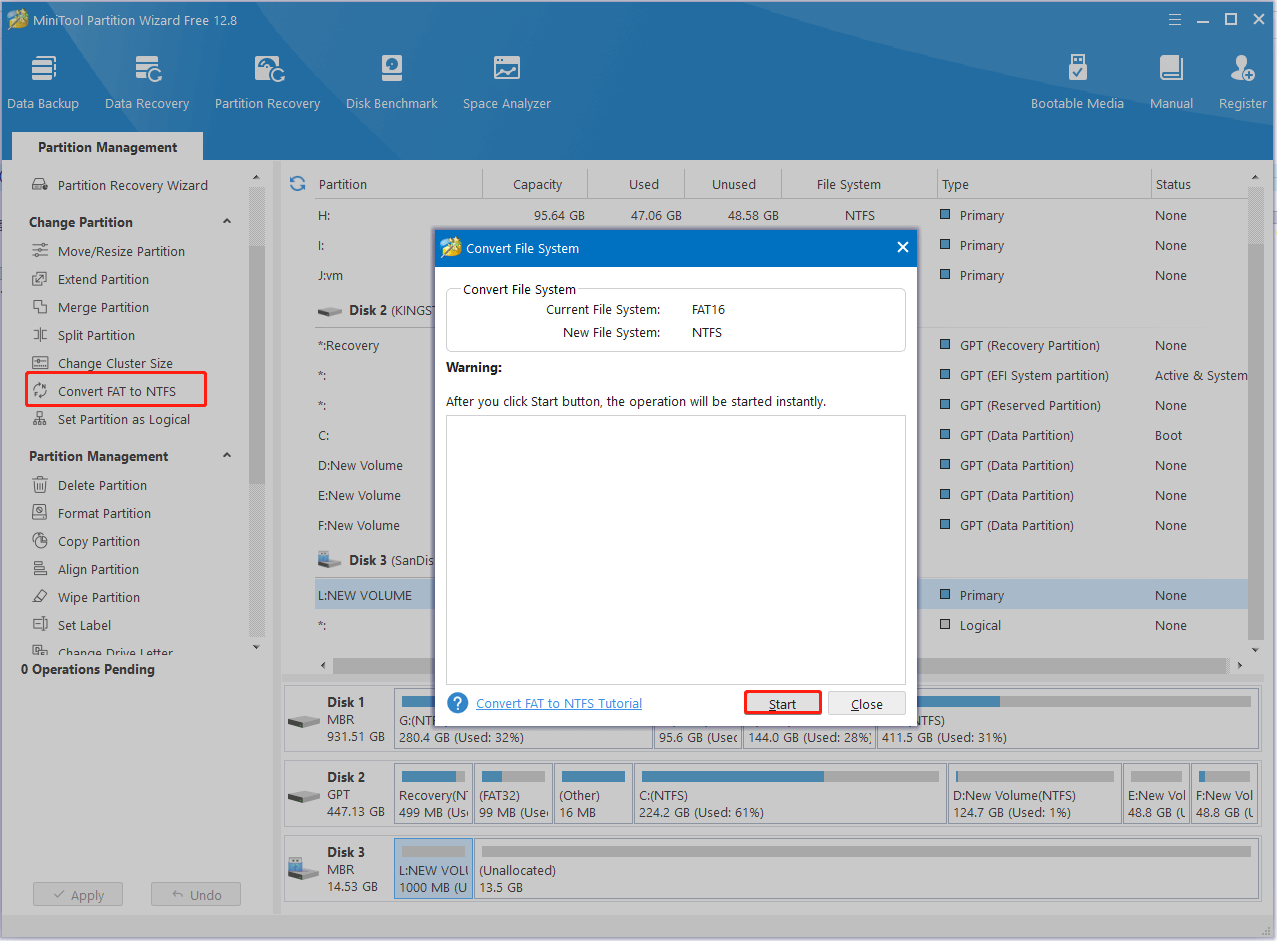
Task: Select the L:NEW VOLUME disk map block
Action: 433,868
